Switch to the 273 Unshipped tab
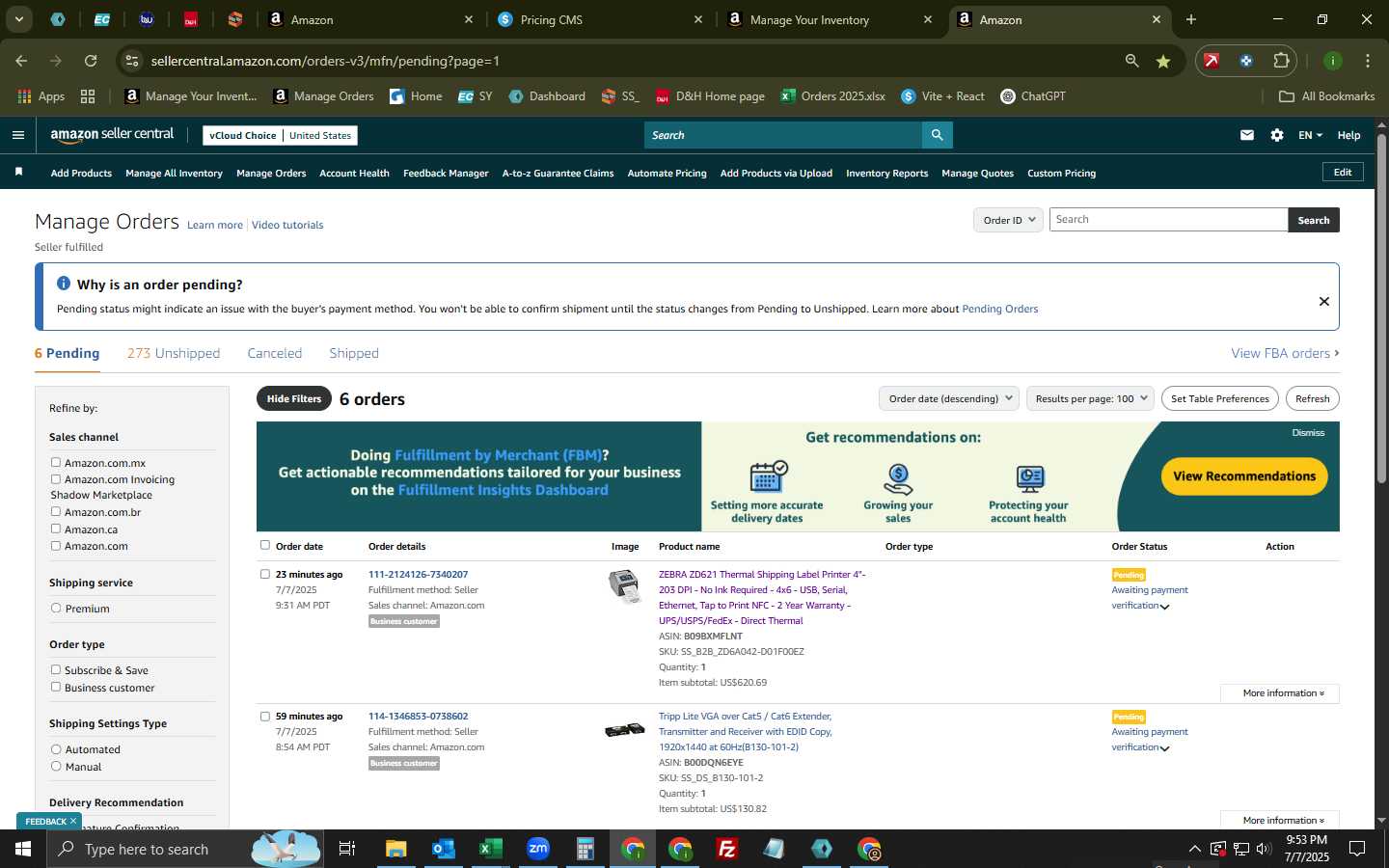Viewport: 1389px width, 868px height. (174, 353)
